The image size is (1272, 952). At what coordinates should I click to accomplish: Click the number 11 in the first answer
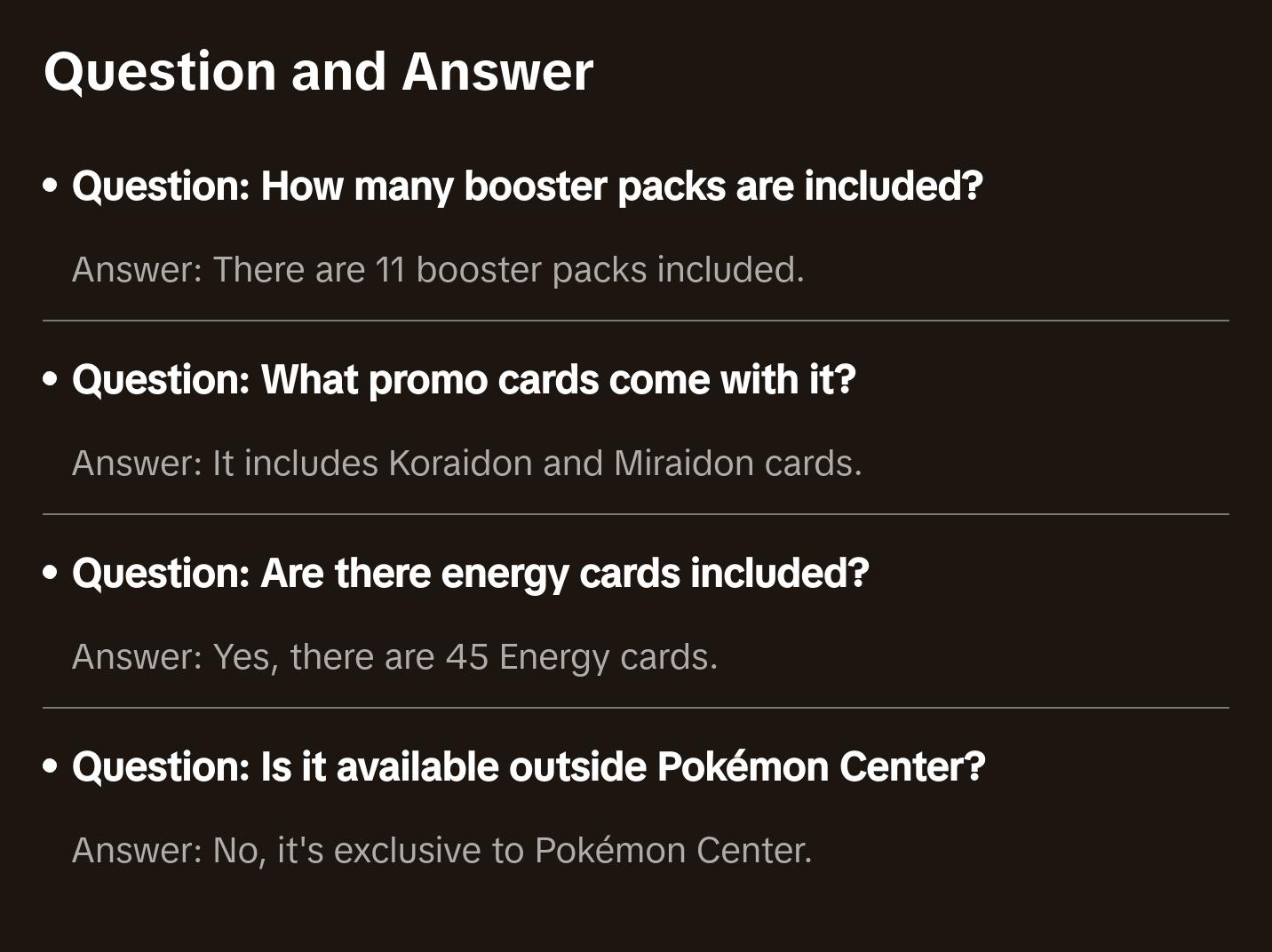click(x=390, y=270)
